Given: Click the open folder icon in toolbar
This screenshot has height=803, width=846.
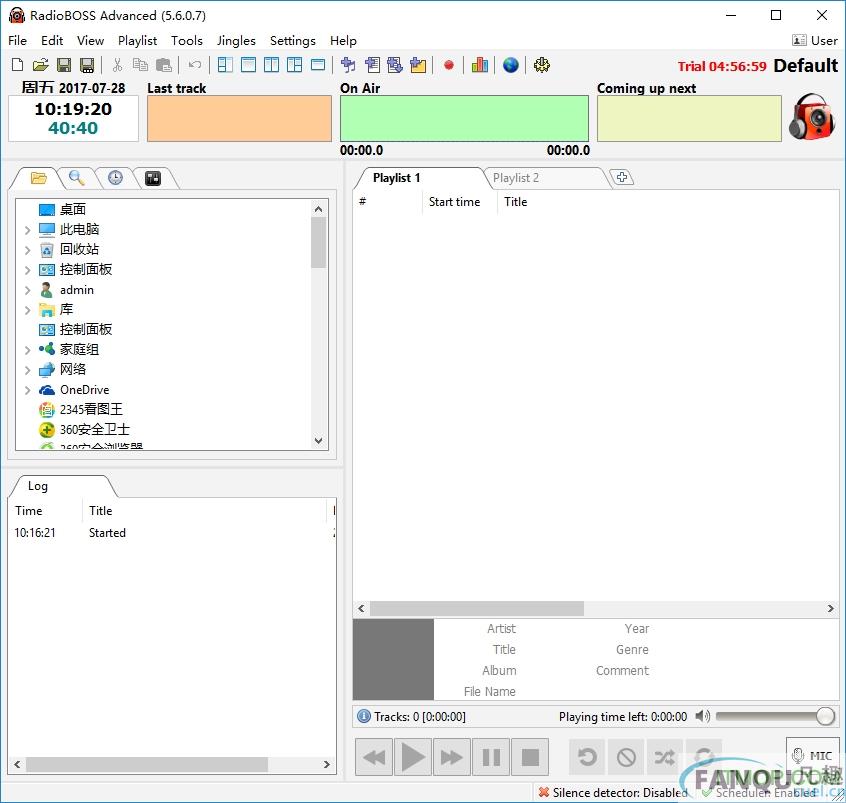Looking at the screenshot, I should pyautogui.click(x=40, y=65).
